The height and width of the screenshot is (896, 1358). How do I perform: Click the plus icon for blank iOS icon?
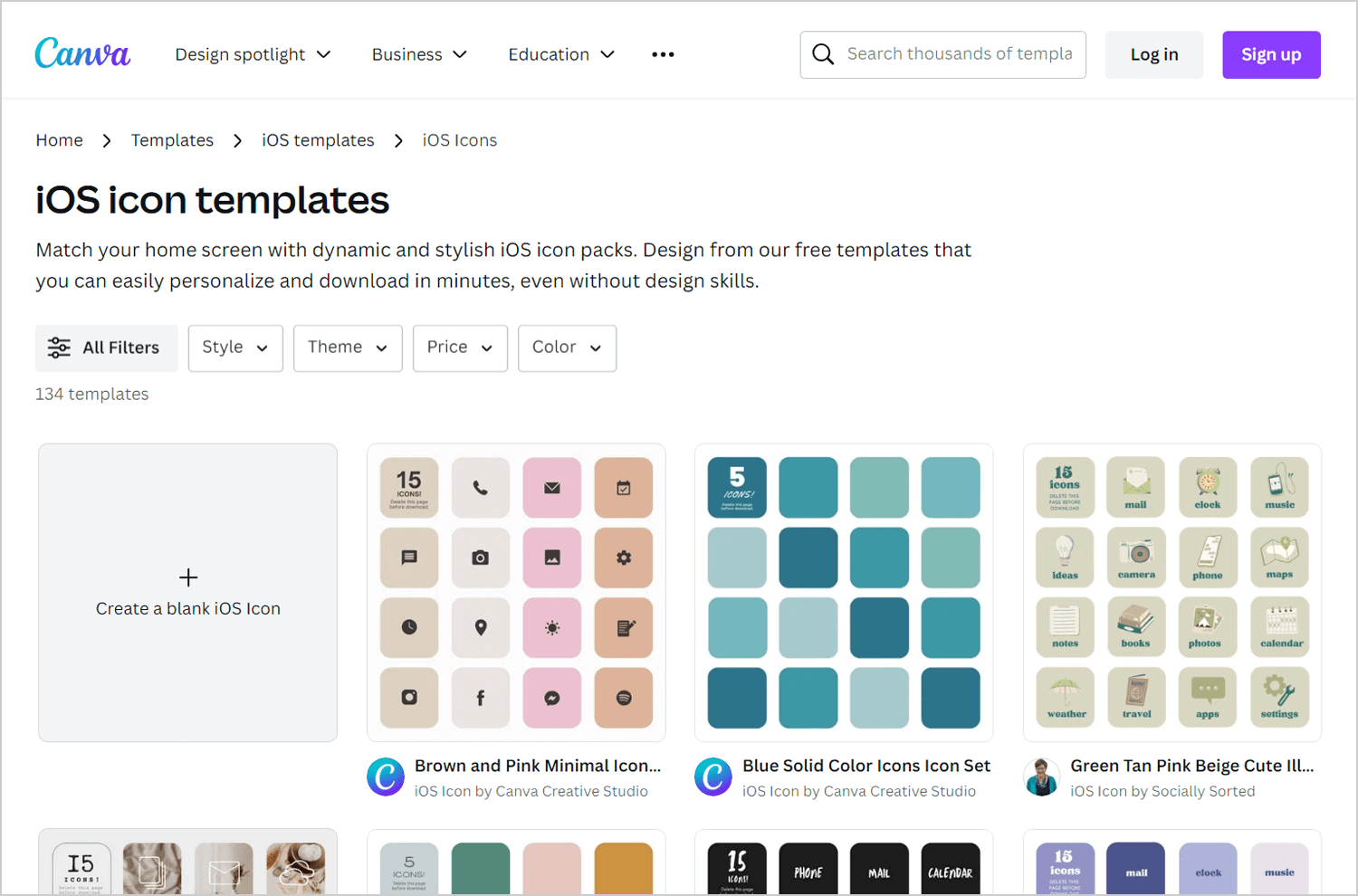pyautogui.click(x=188, y=577)
